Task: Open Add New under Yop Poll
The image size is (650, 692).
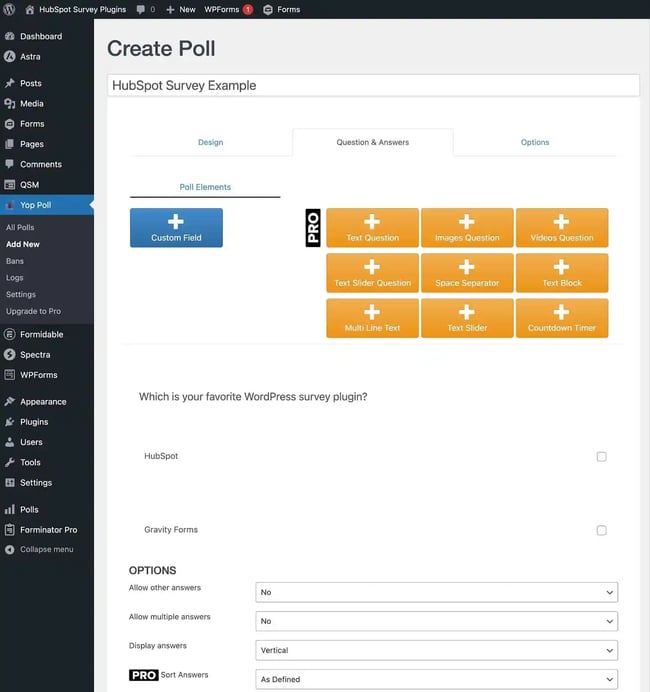Action: pyautogui.click(x=23, y=244)
